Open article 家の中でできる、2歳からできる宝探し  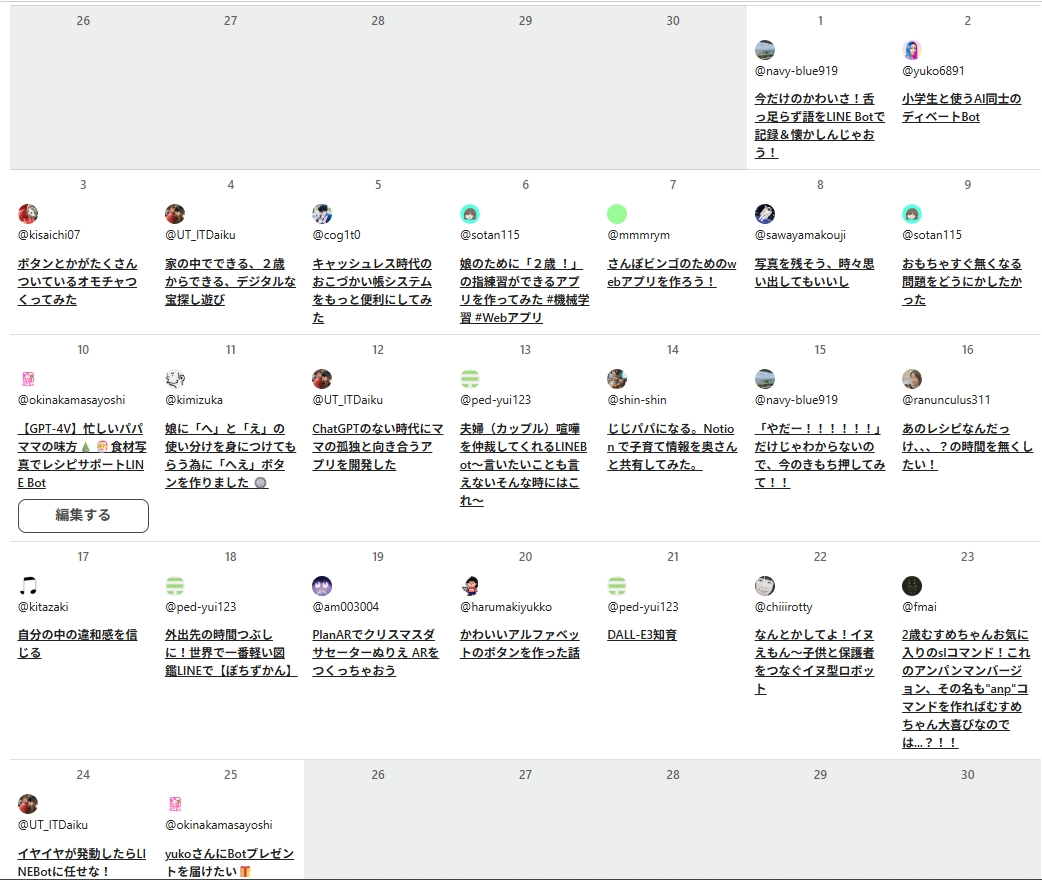230,282
